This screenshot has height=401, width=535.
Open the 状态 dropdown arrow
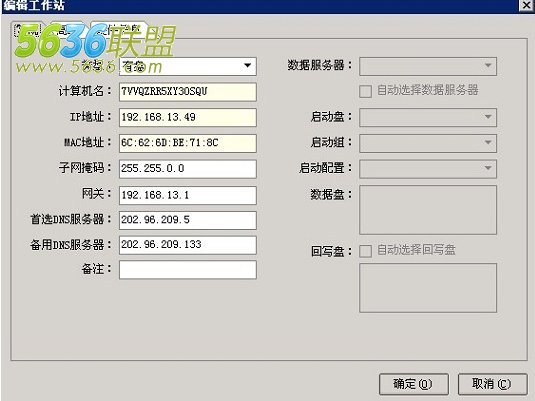click(248, 66)
